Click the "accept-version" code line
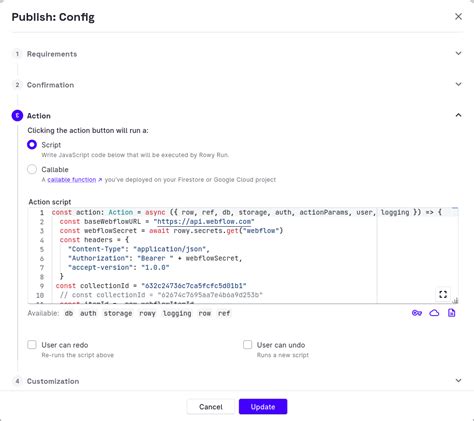This screenshot has width=474, height=421. point(119,267)
